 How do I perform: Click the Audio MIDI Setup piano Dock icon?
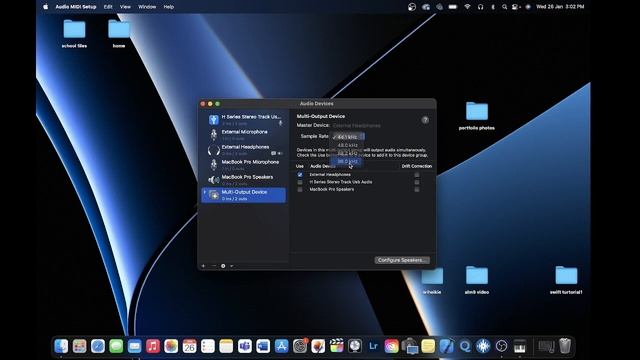(x=520, y=346)
